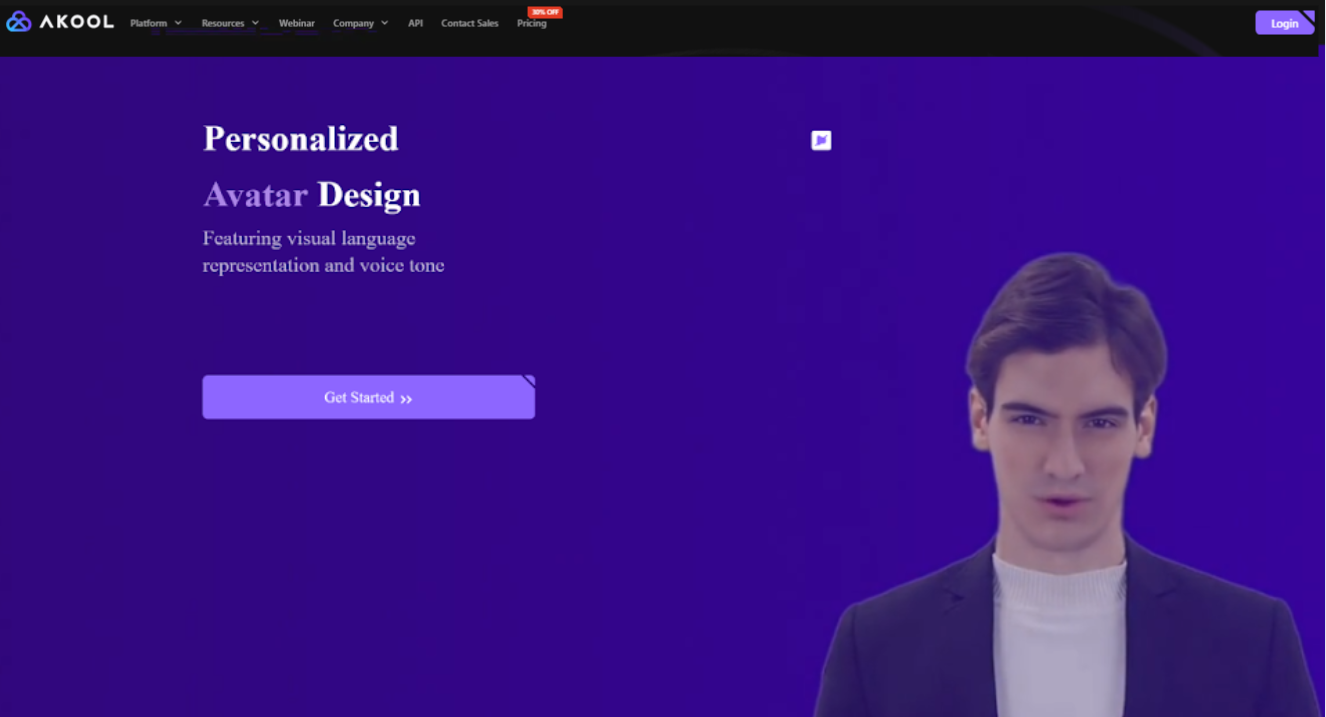
Task: Open the Pricing page
Action: pos(532,23)
